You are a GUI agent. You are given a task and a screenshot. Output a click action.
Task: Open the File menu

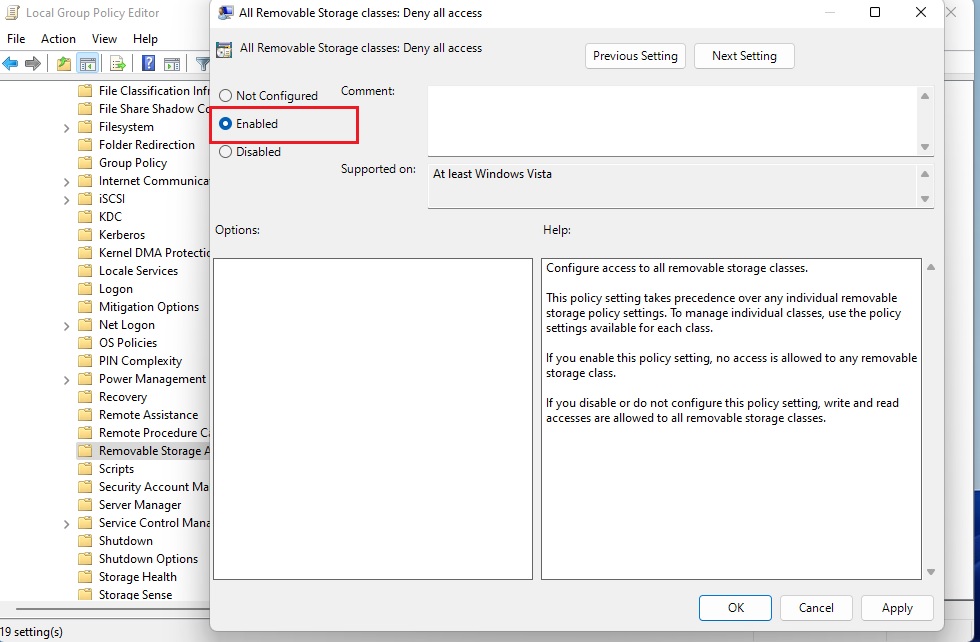(x=16, y=38)
